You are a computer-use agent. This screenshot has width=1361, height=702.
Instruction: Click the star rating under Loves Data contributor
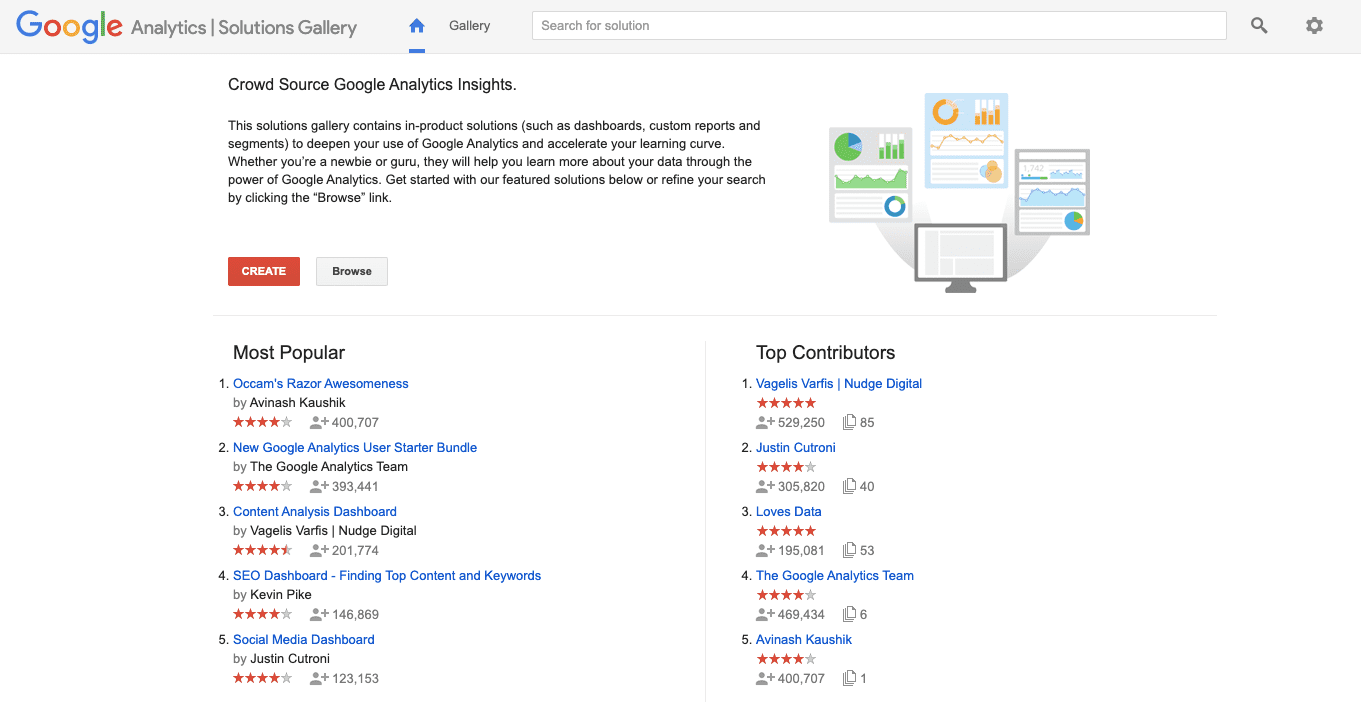pos(786,531)
